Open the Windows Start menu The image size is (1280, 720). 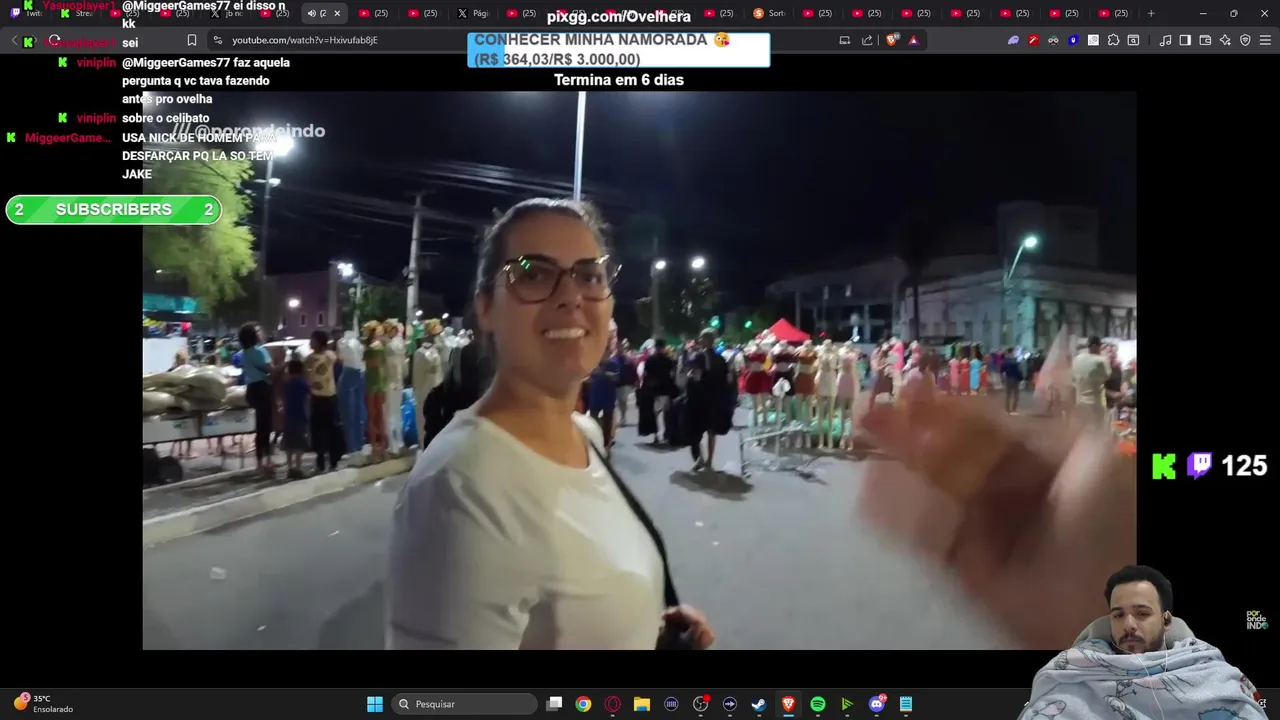click(375, 704)
